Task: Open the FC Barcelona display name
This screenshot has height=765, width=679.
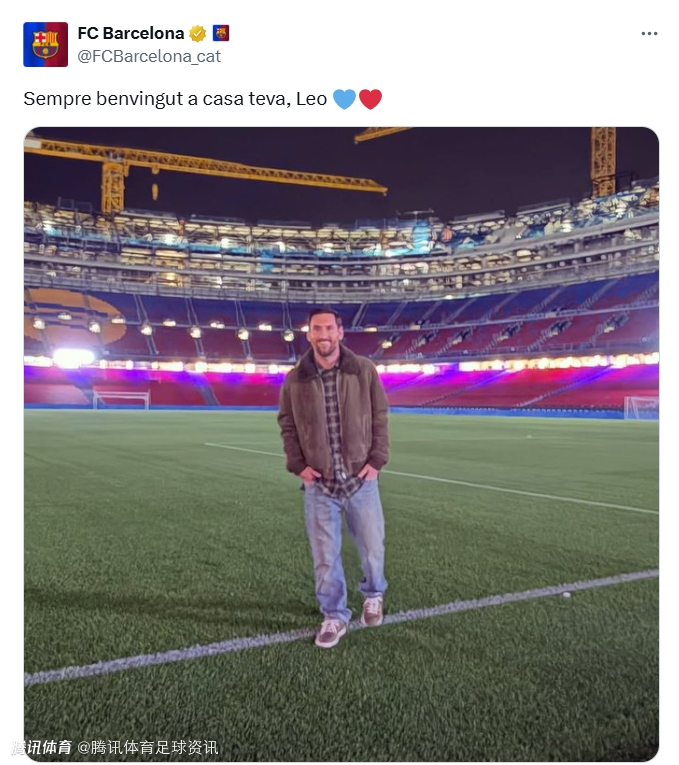Action: (x=130, y=33)
